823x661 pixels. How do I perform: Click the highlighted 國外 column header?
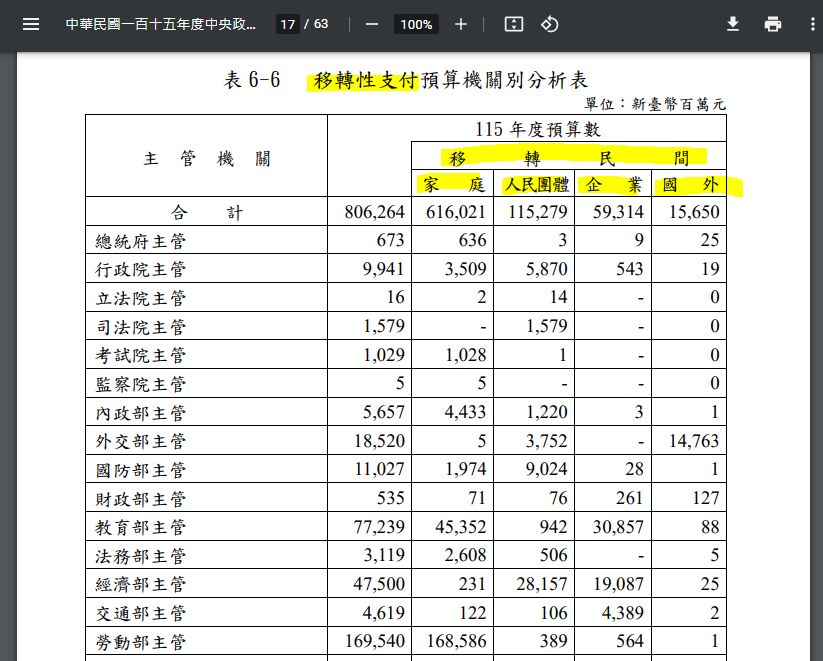click(688, 185)
